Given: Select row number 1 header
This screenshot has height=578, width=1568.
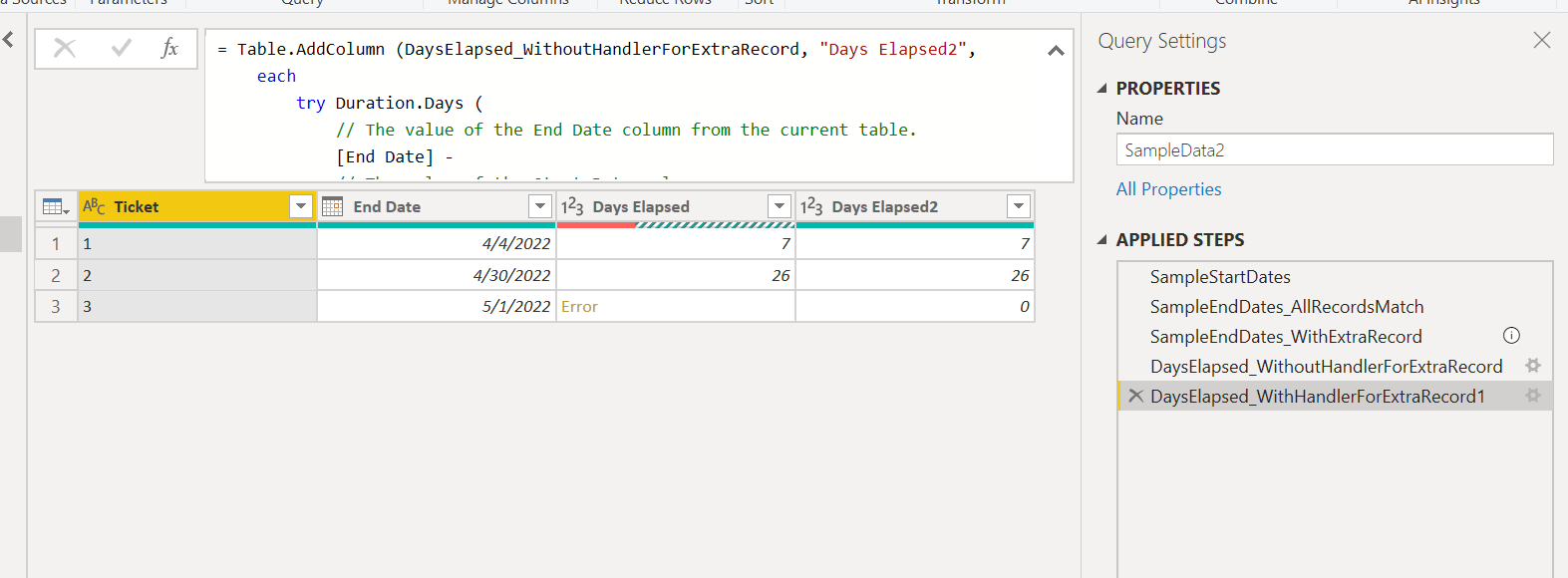Looking at the screenshot, I should coord(56,244).
